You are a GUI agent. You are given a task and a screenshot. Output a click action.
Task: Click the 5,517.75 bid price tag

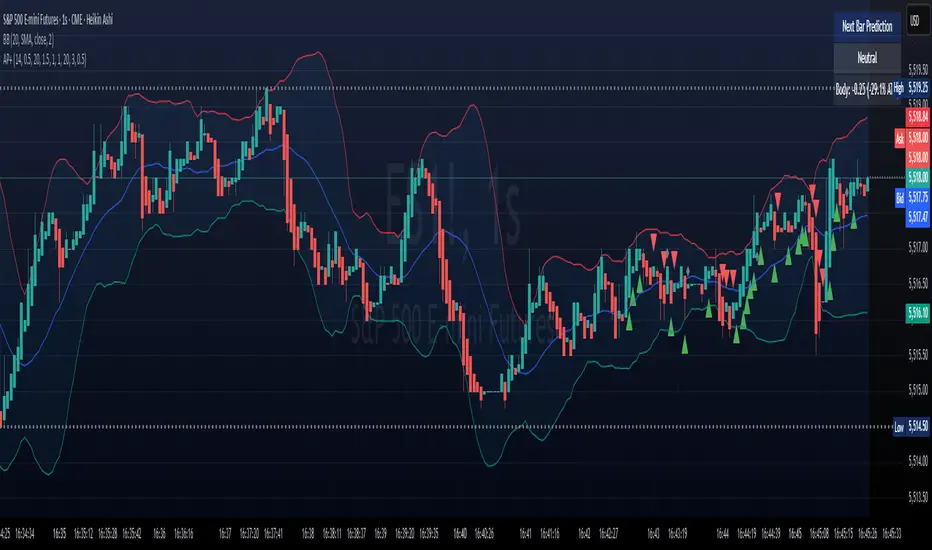(x=918, y=197)
